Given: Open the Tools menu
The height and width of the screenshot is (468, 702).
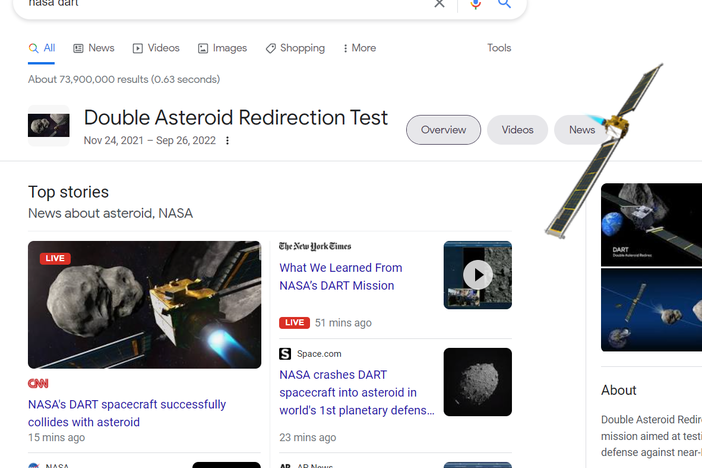Looking at the screenshot, I should tap(499, 48).
